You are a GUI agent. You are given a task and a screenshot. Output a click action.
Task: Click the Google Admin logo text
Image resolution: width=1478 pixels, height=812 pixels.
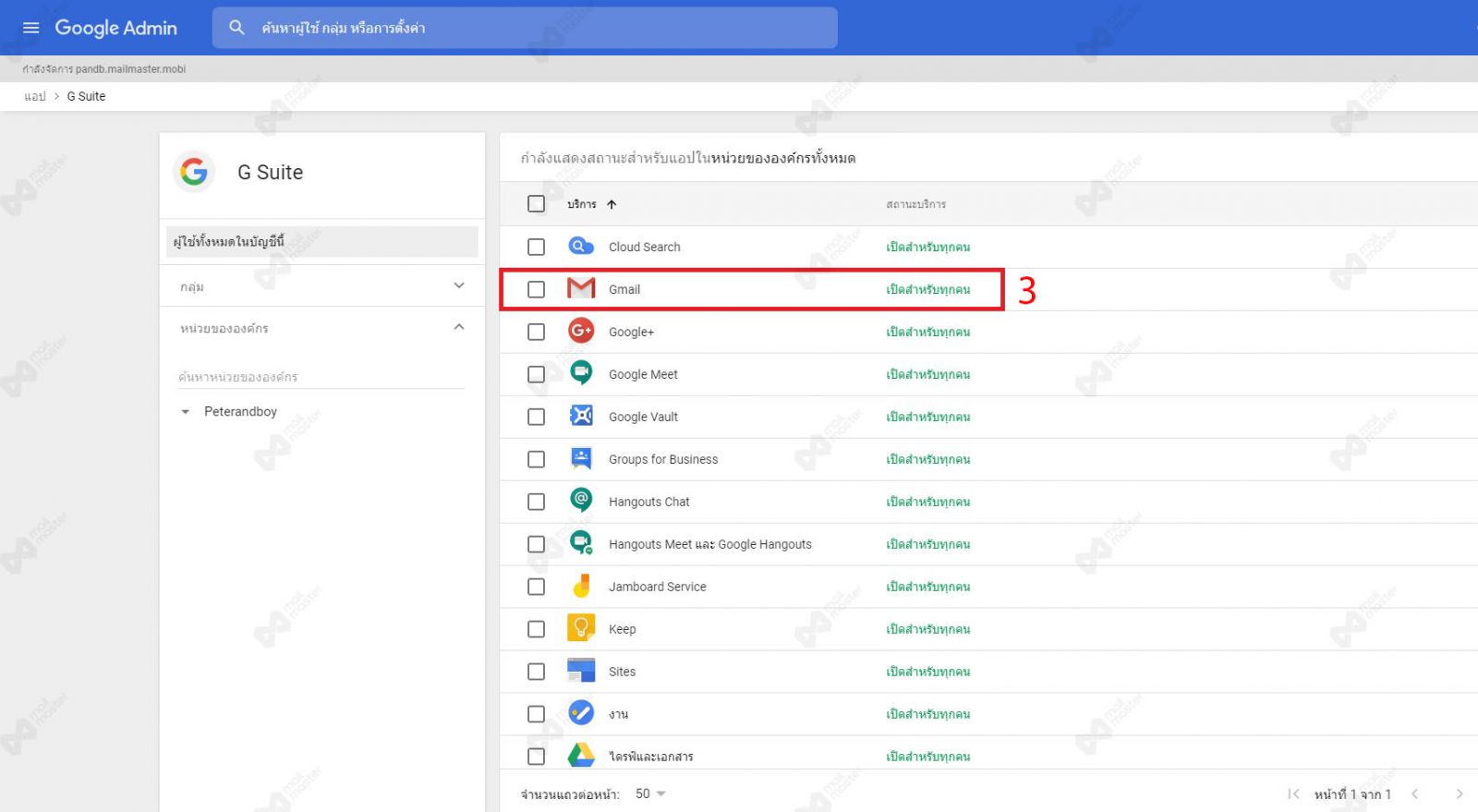pyautogui.click(x=115, y=28)
